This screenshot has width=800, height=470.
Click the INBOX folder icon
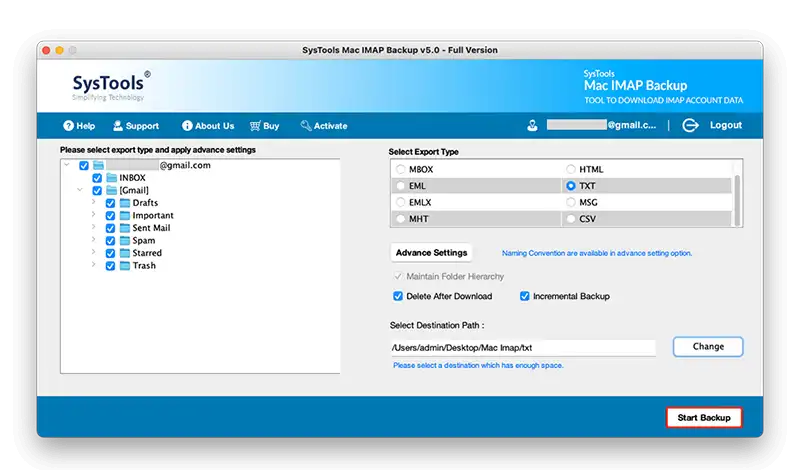point(111,178)
